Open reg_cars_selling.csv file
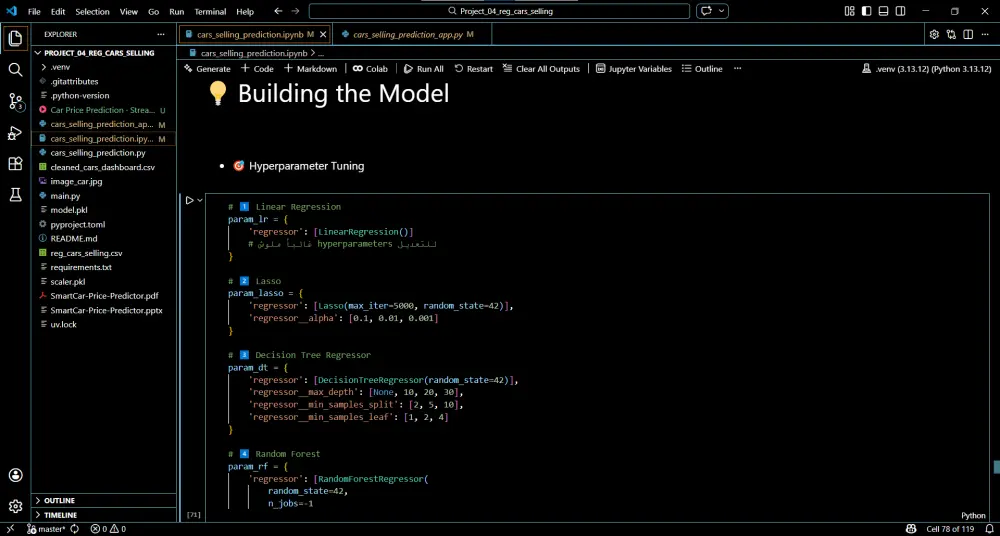The image size is (1000, 536). click(x=104, y=253)
